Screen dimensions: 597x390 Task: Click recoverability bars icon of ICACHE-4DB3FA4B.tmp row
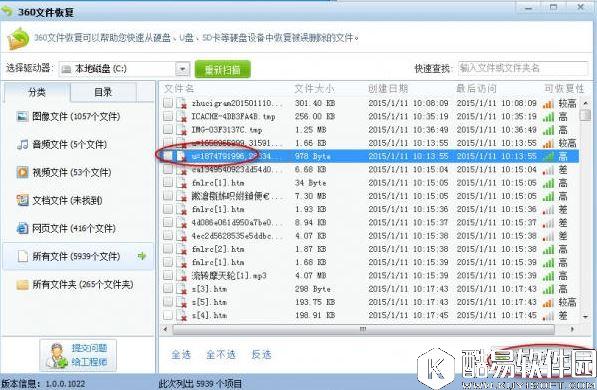tap(548, 117)
